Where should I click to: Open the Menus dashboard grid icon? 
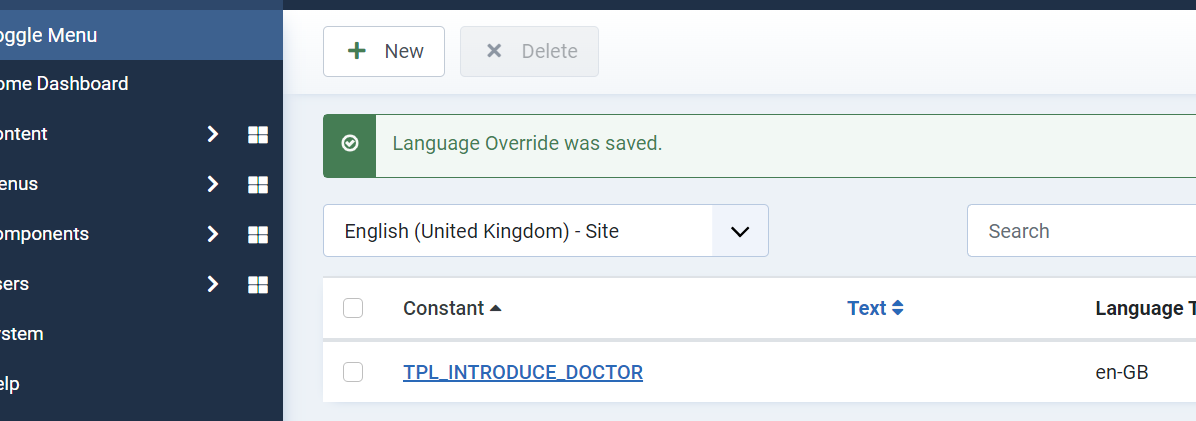(x=258, y=184)
